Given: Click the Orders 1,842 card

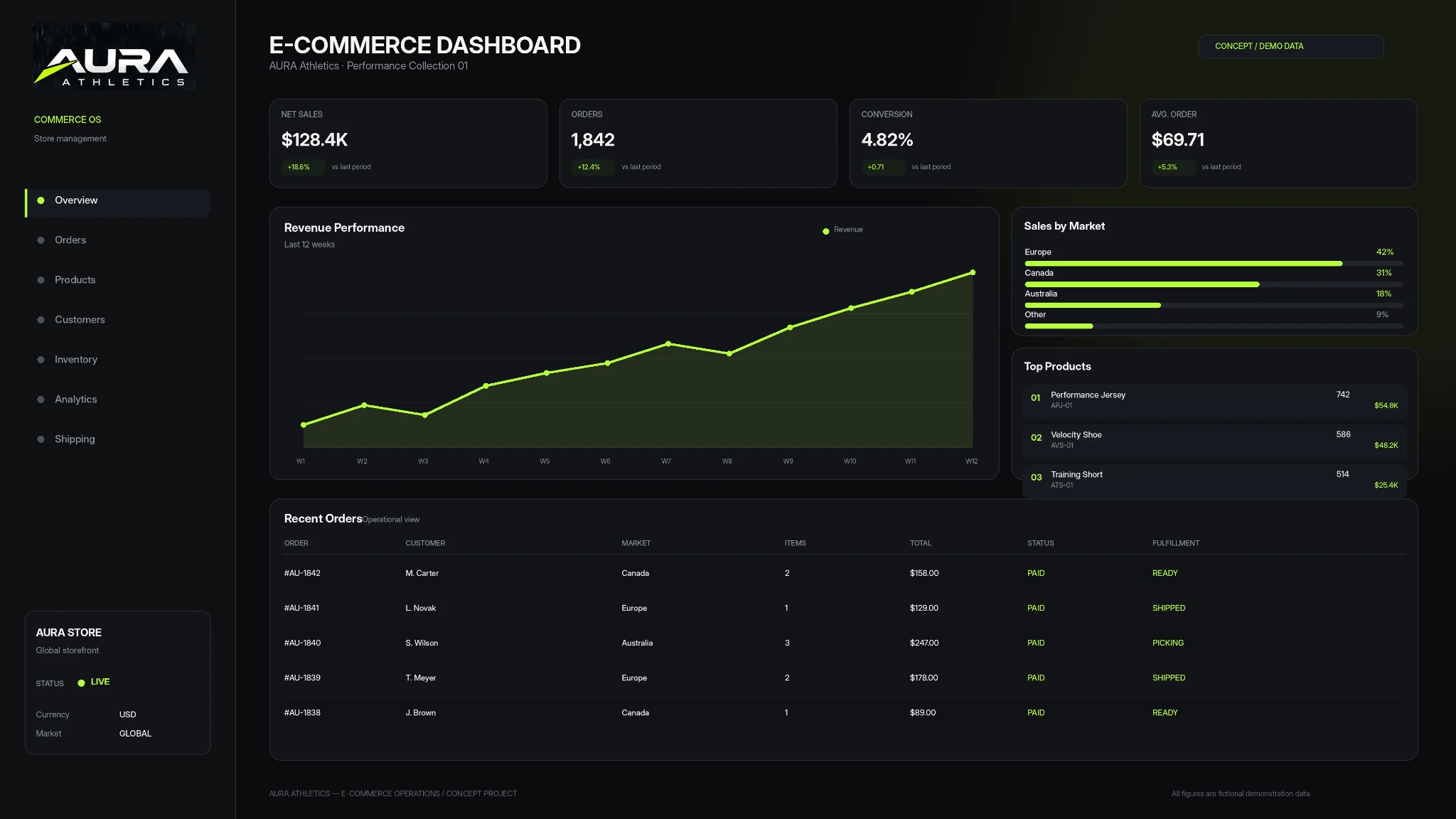Looking at the screenshot, I should pyautogui.click(x=698, y=144).
